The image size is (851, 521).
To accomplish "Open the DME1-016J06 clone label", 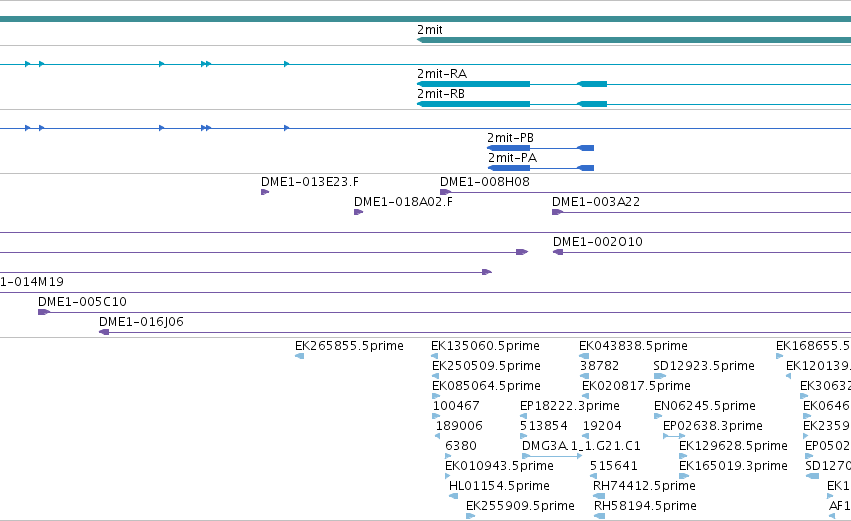I will pyautogui.click(x=141, y=322).
